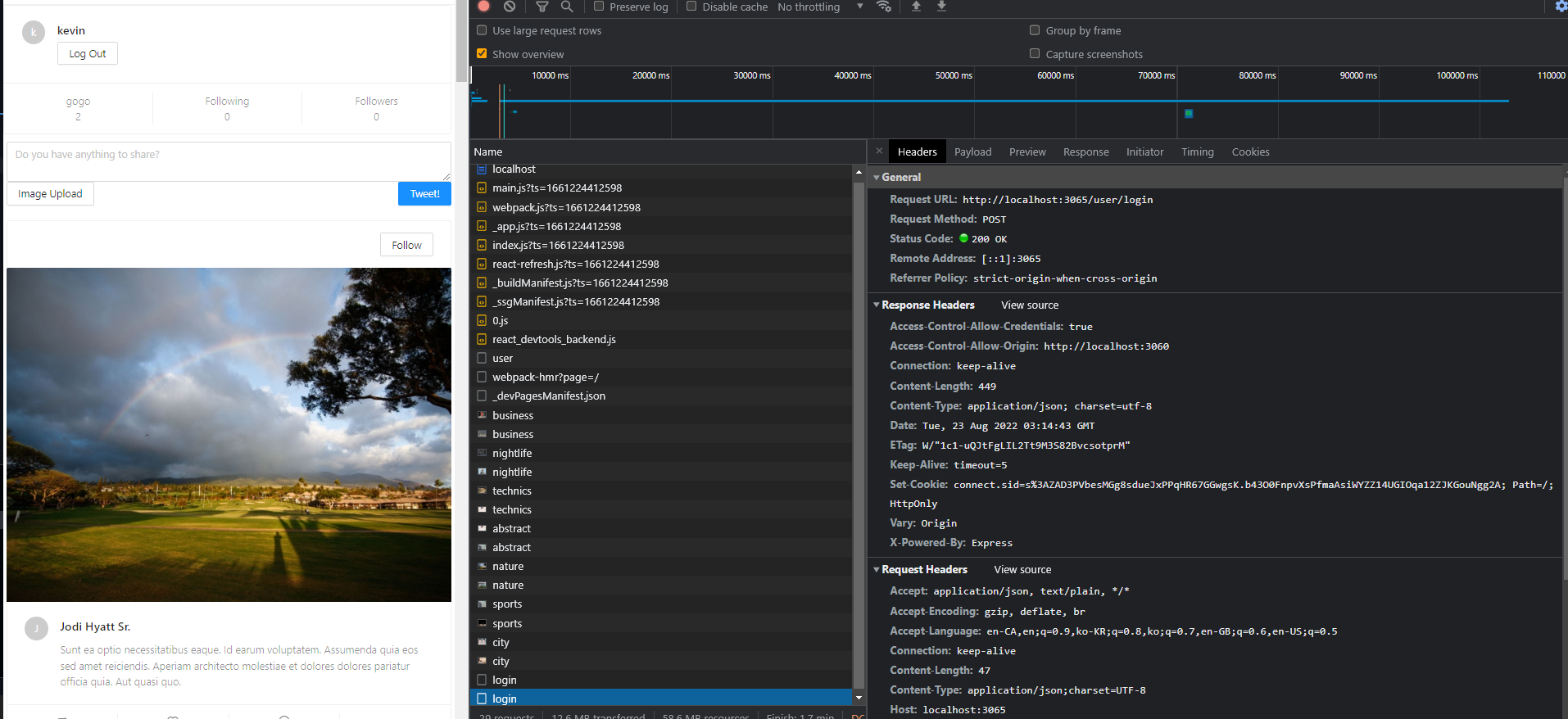1568x719 pixels.
Task: Open the Cookies tab
Action: (x=1250, y=151)
